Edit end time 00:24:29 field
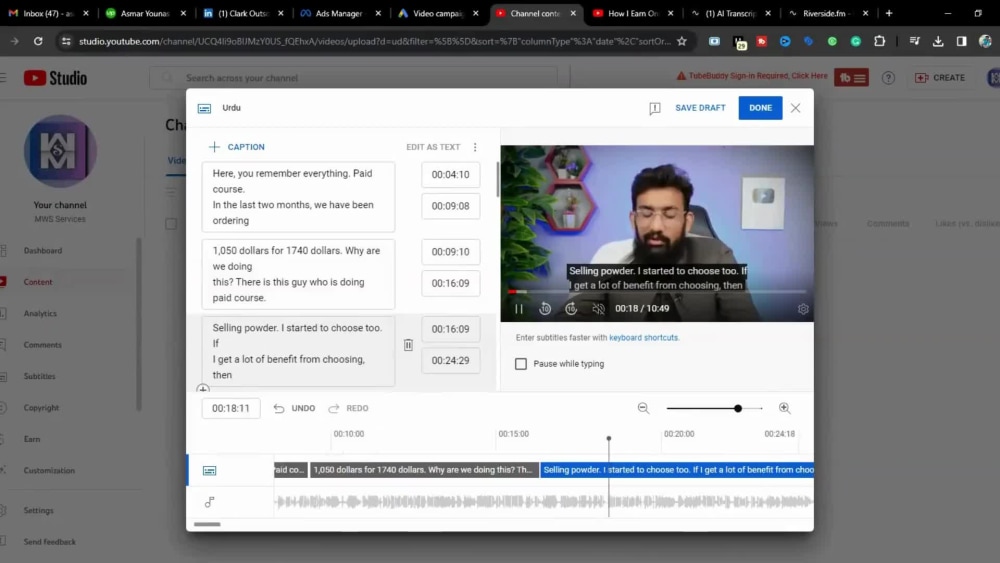The width and height of the screenshot is (1000, 563). tap(450, 360)
